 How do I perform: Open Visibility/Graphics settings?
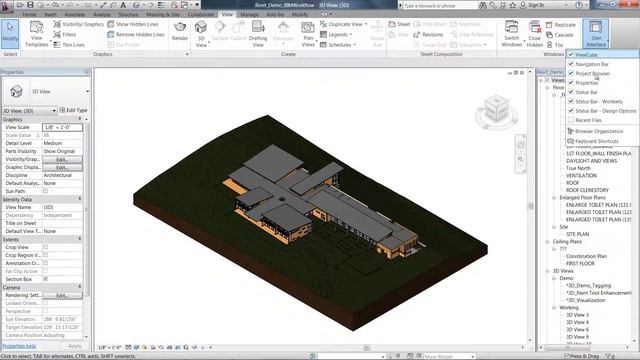click(x=78, y=24)
